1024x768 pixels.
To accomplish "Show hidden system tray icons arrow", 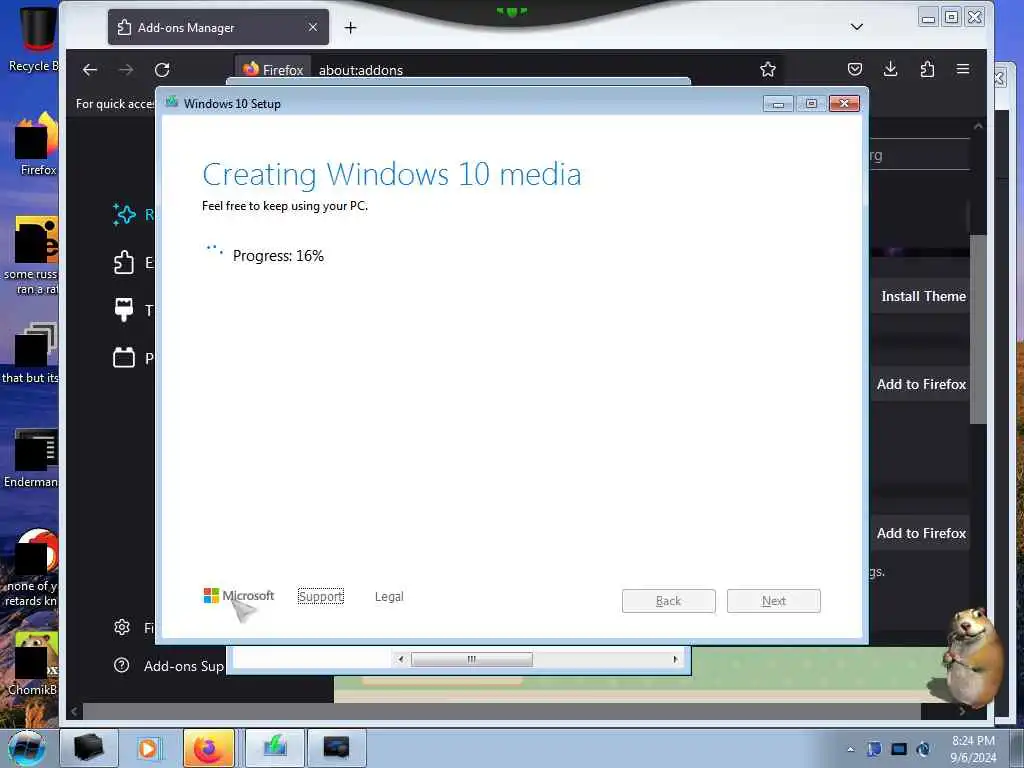I will (850, 749).
